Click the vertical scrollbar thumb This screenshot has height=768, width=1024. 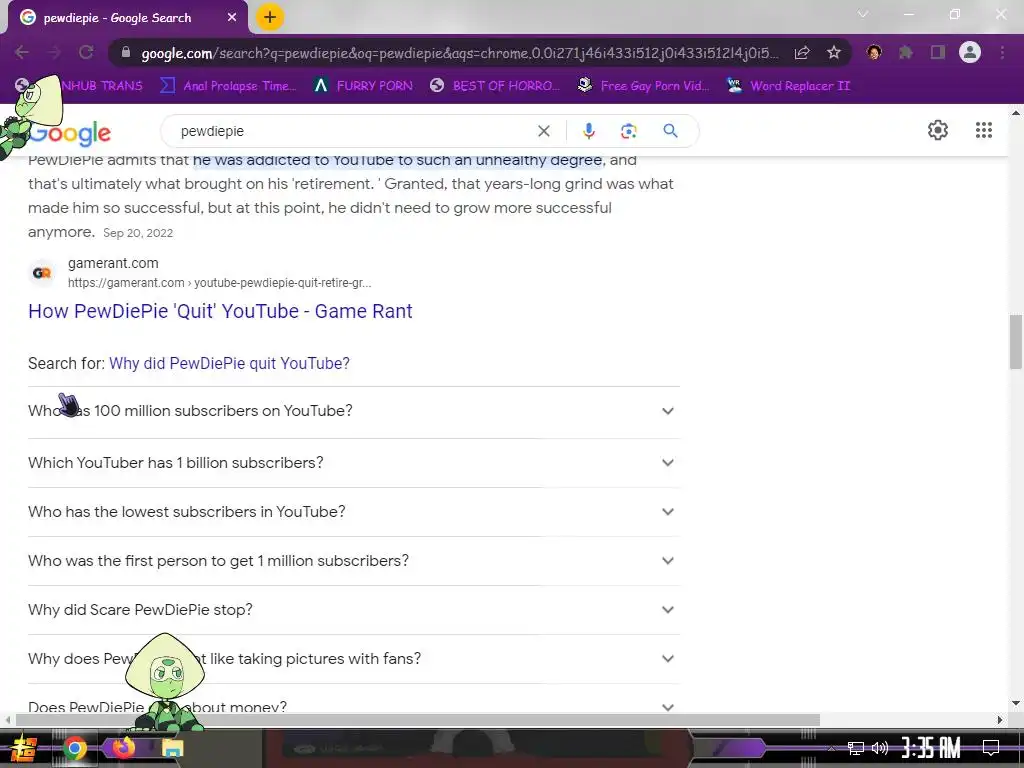(x=1016, y=342)
